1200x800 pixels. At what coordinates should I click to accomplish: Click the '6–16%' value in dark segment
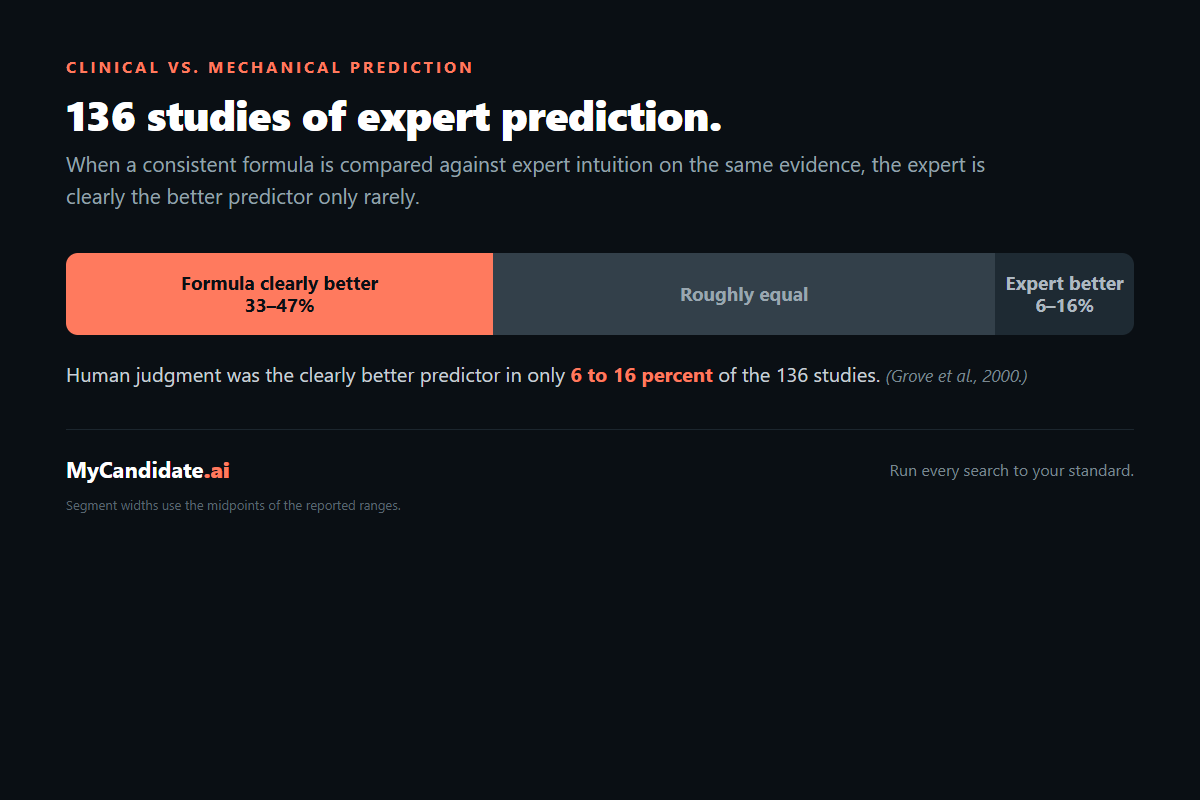coord(1064,306)
